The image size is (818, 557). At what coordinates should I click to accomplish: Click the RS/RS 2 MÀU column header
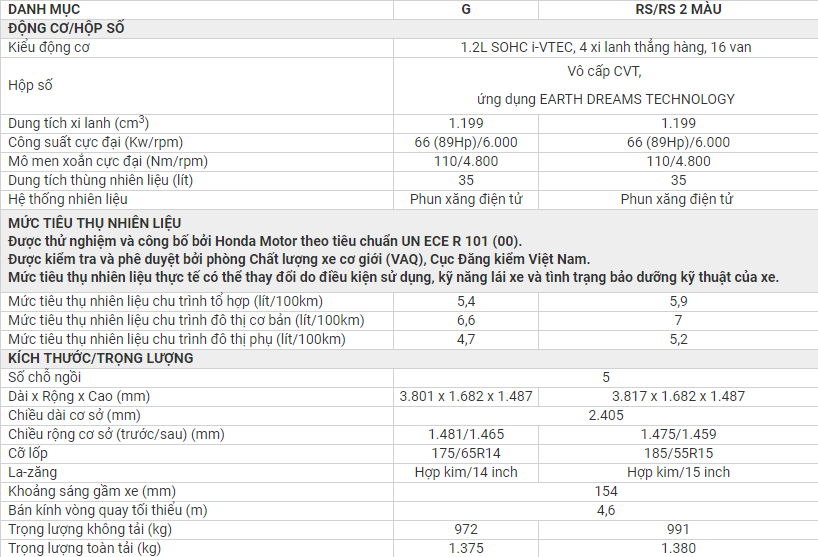(x=678, y=10)
